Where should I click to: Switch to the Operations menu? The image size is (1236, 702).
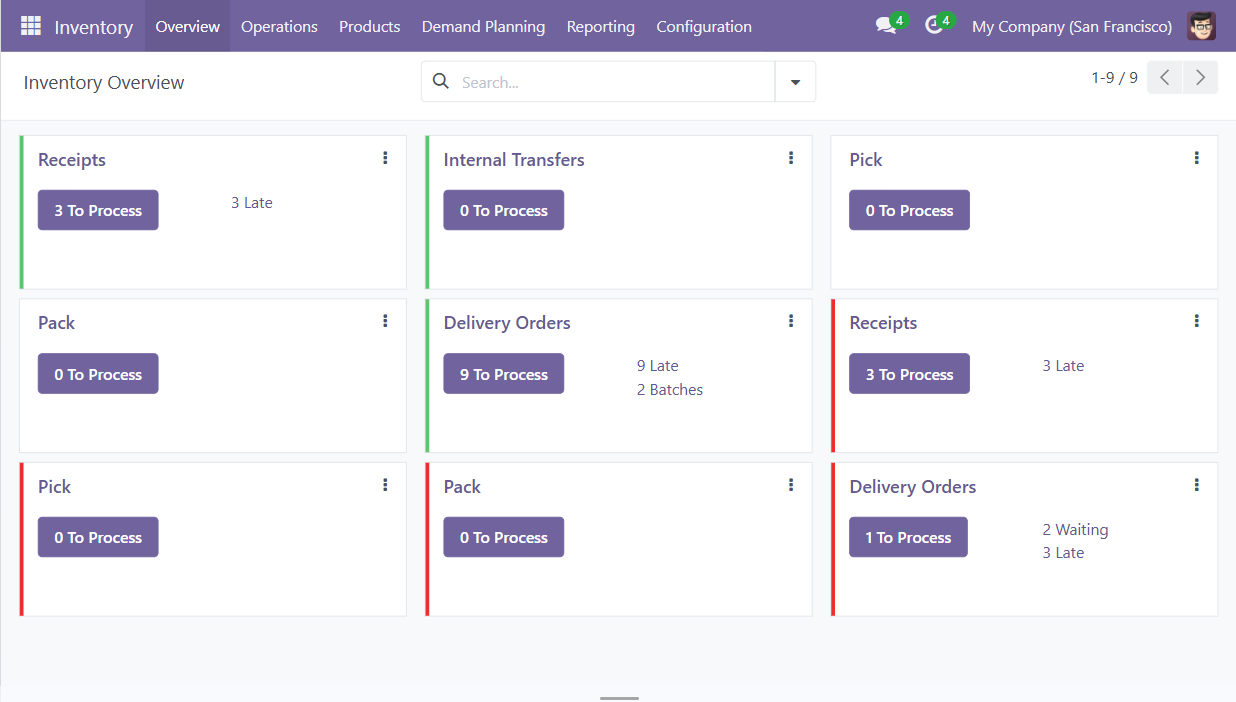[279, 26]
